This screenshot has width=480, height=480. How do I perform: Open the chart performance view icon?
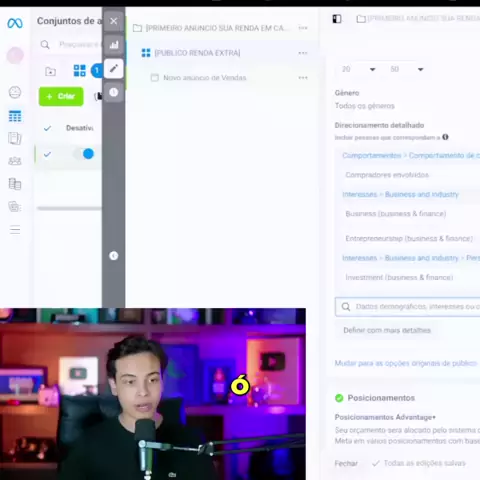point(114,45)
